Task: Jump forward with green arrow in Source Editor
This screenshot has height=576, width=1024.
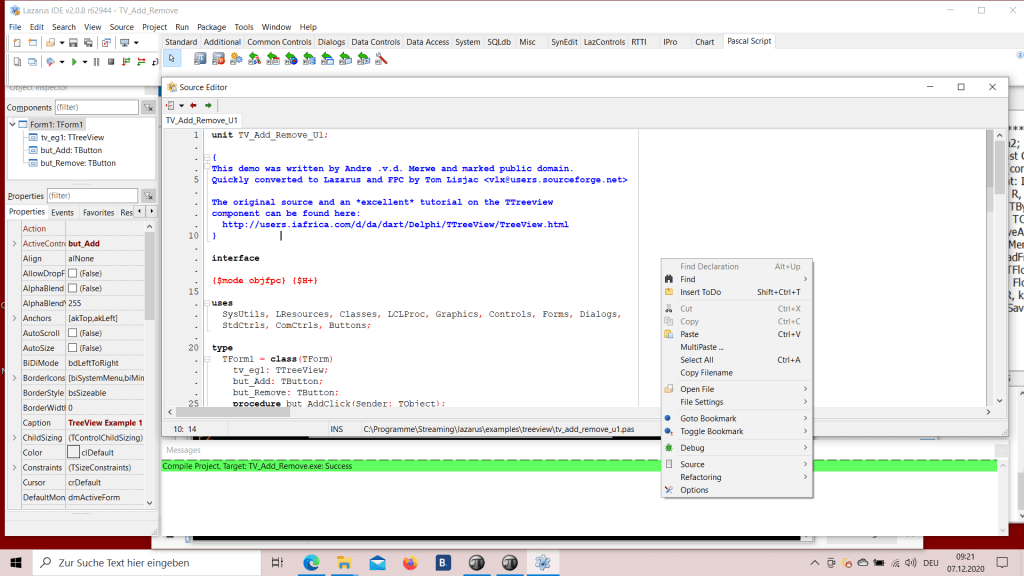Action: click(208, 105)
